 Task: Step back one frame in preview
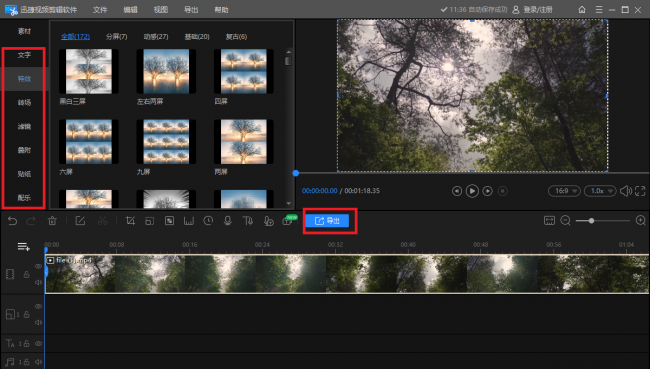457,191
